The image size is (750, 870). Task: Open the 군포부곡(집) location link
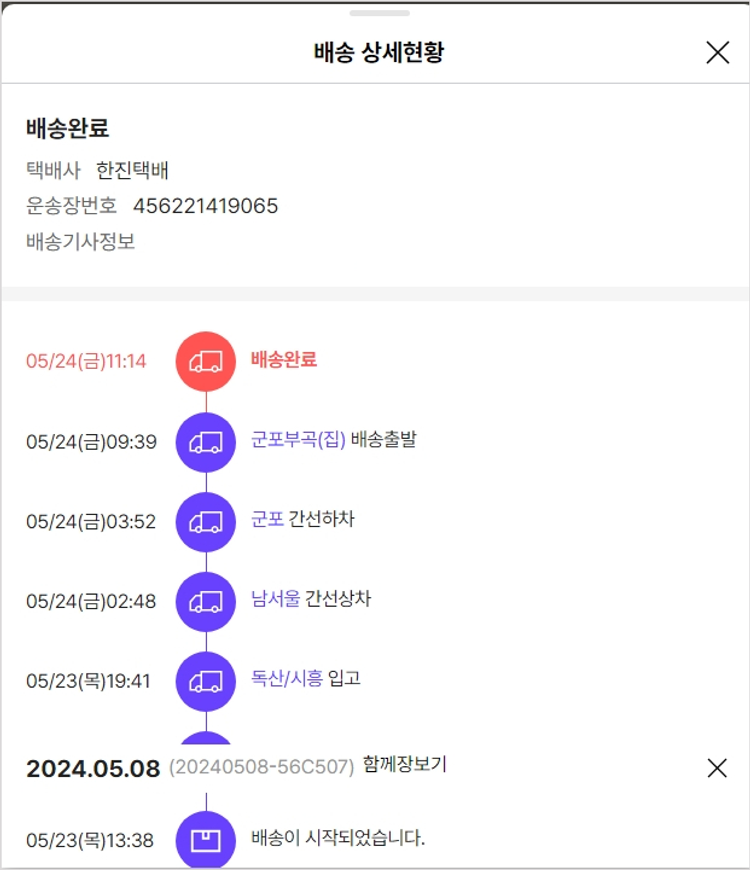(298, 440)
